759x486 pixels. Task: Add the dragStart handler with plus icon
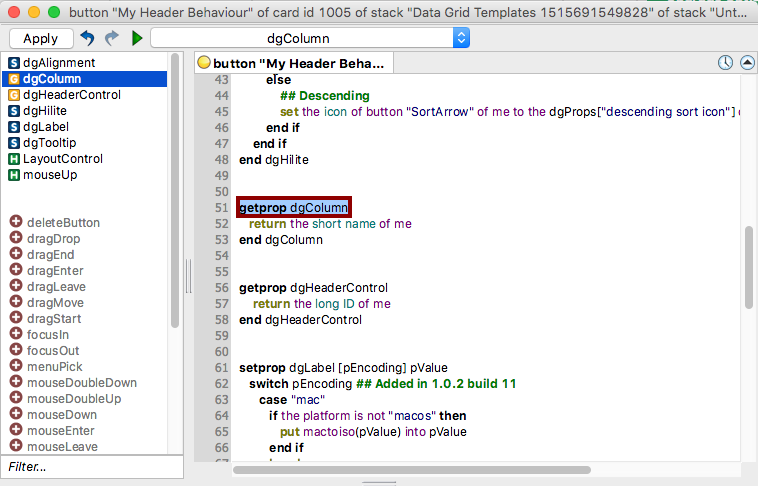coord(16,318)
